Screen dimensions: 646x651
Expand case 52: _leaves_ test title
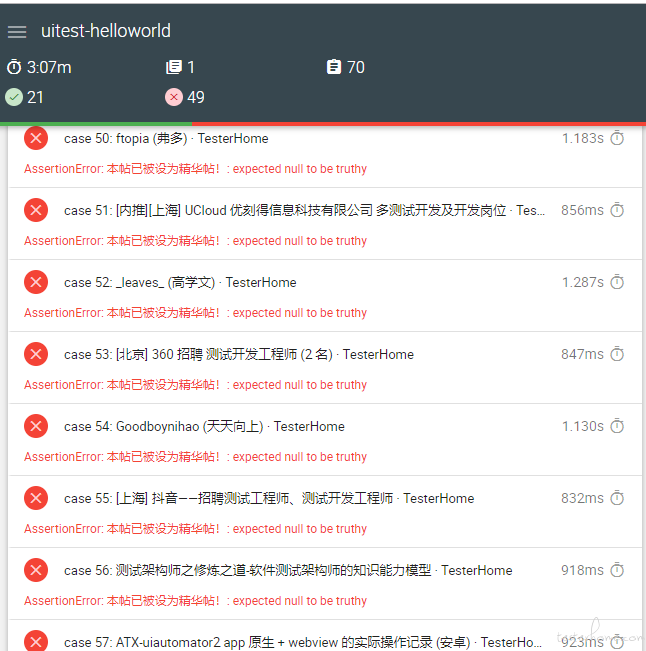[180, 282]
